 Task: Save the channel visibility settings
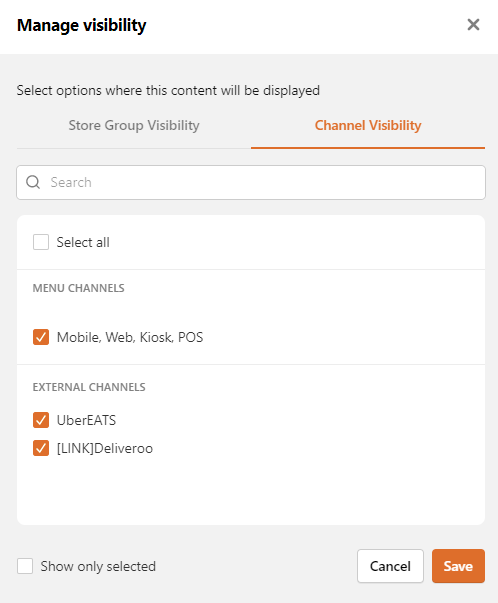coord(458,566)
